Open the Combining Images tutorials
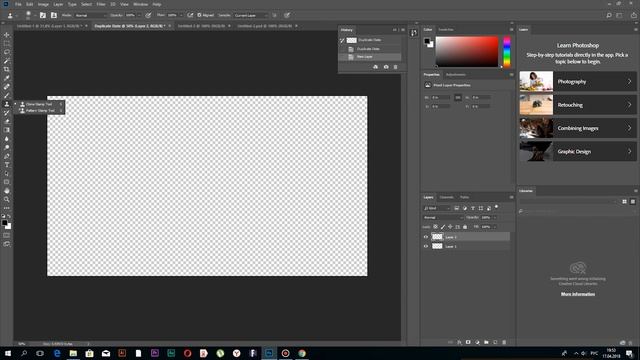This screenshot has height=360, width=640. pyautogui.click(x=578, y=128)
